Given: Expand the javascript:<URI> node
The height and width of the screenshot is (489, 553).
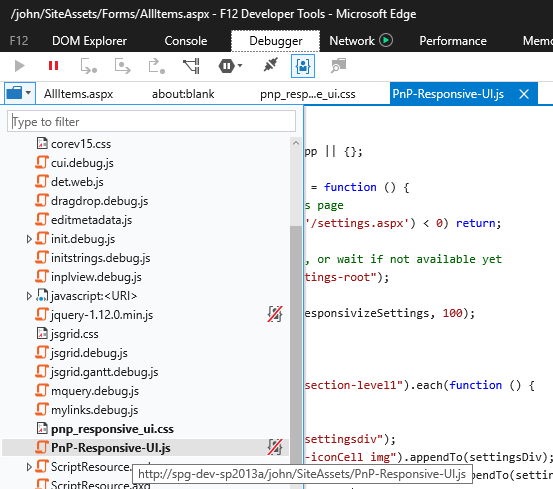Looking at the screenshot, I should tap(29, 296).
